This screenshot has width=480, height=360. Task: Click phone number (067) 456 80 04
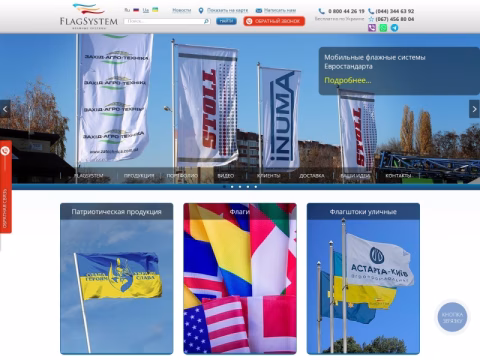click(x=395, y=19)
